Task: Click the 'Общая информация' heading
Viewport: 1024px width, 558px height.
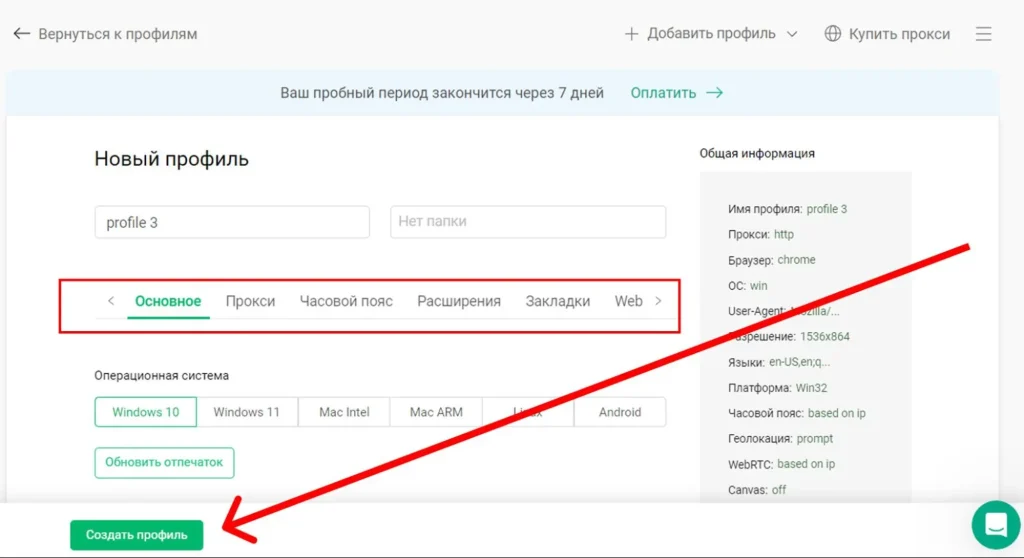Action: 757,154
